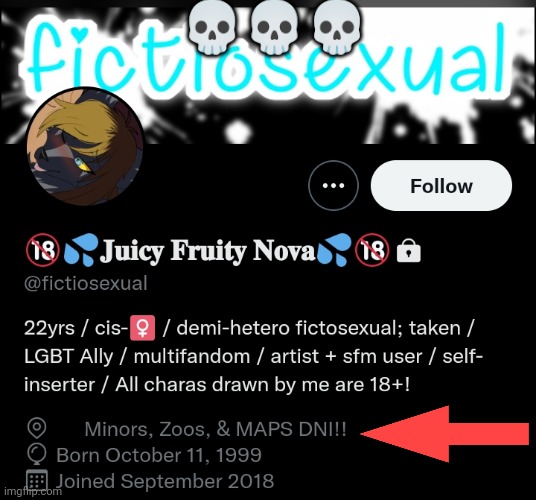
Task: Open the fictiosexual header banner image
Action: (268, 72)
